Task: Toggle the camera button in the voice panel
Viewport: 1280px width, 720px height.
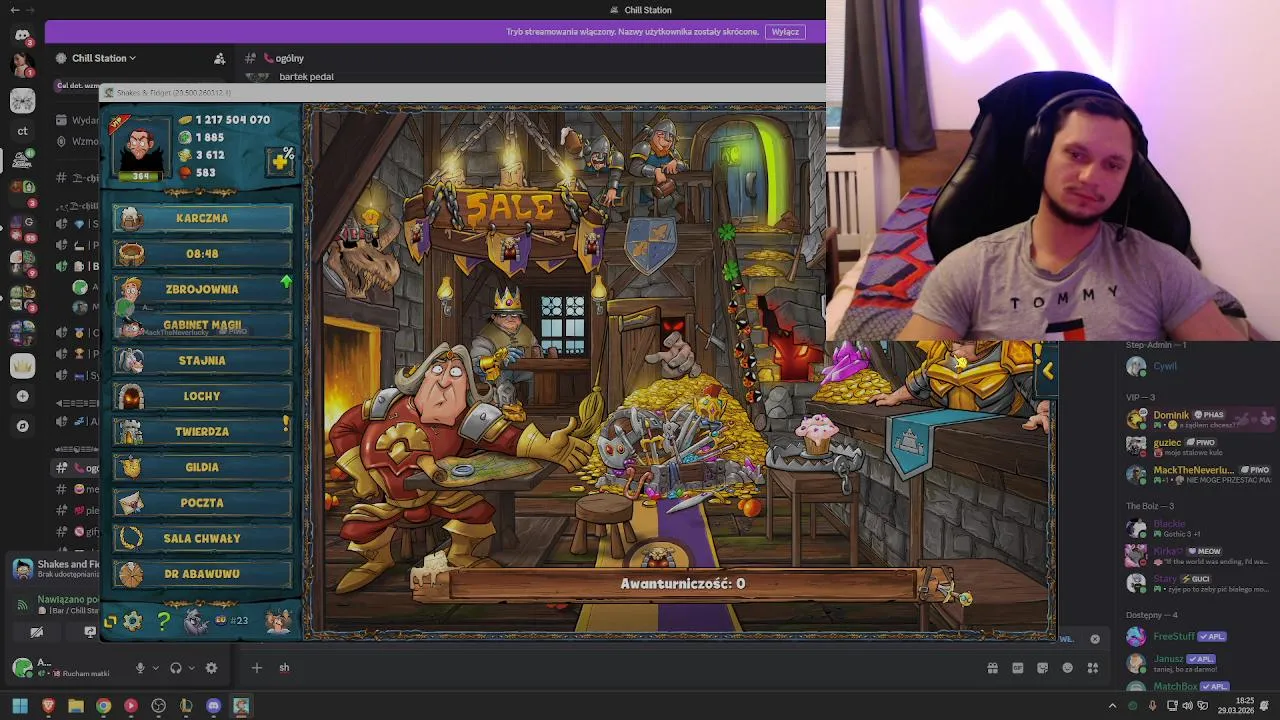Action: tap(37, 632)
